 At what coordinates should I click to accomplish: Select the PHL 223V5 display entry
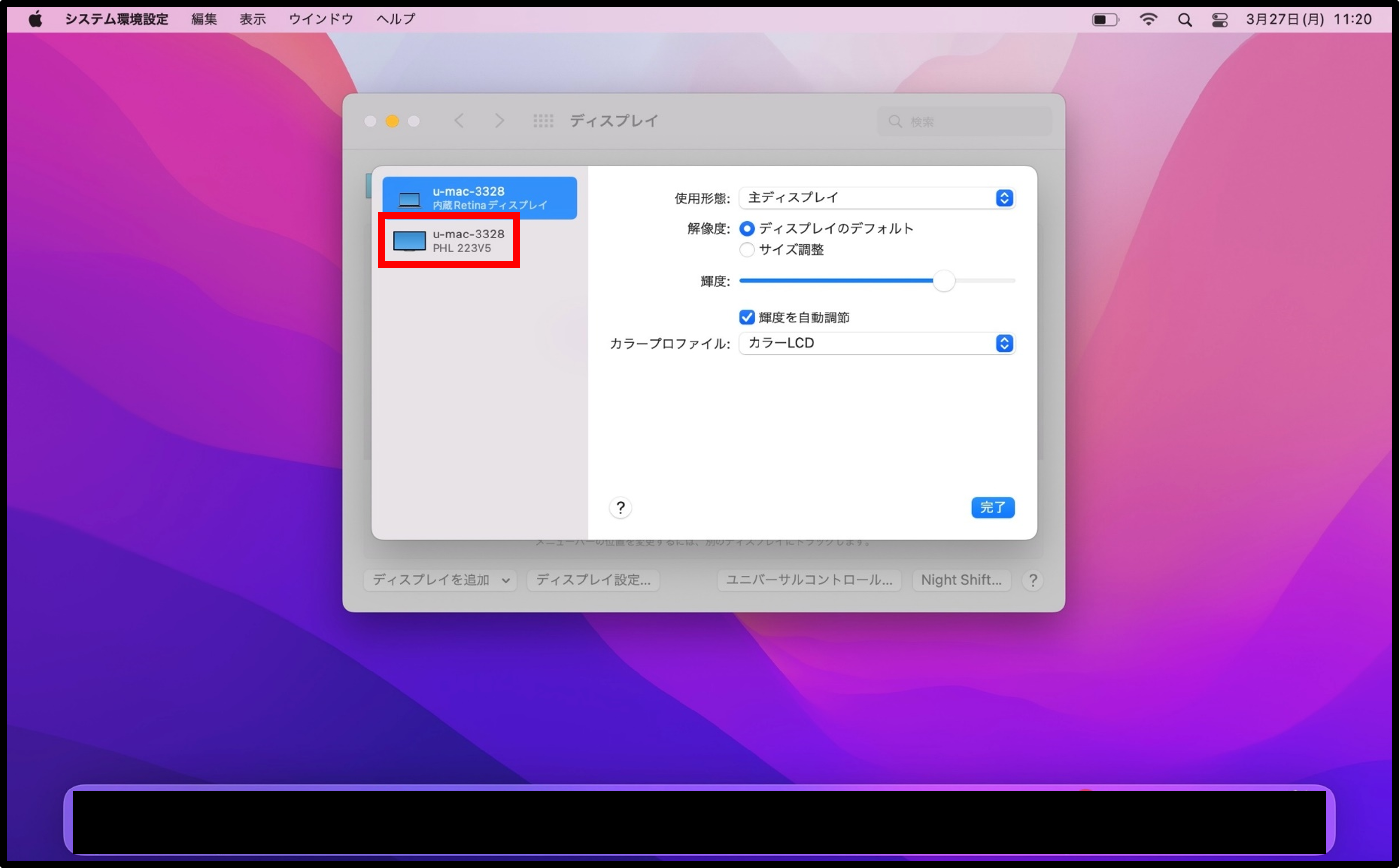point(480,240)
